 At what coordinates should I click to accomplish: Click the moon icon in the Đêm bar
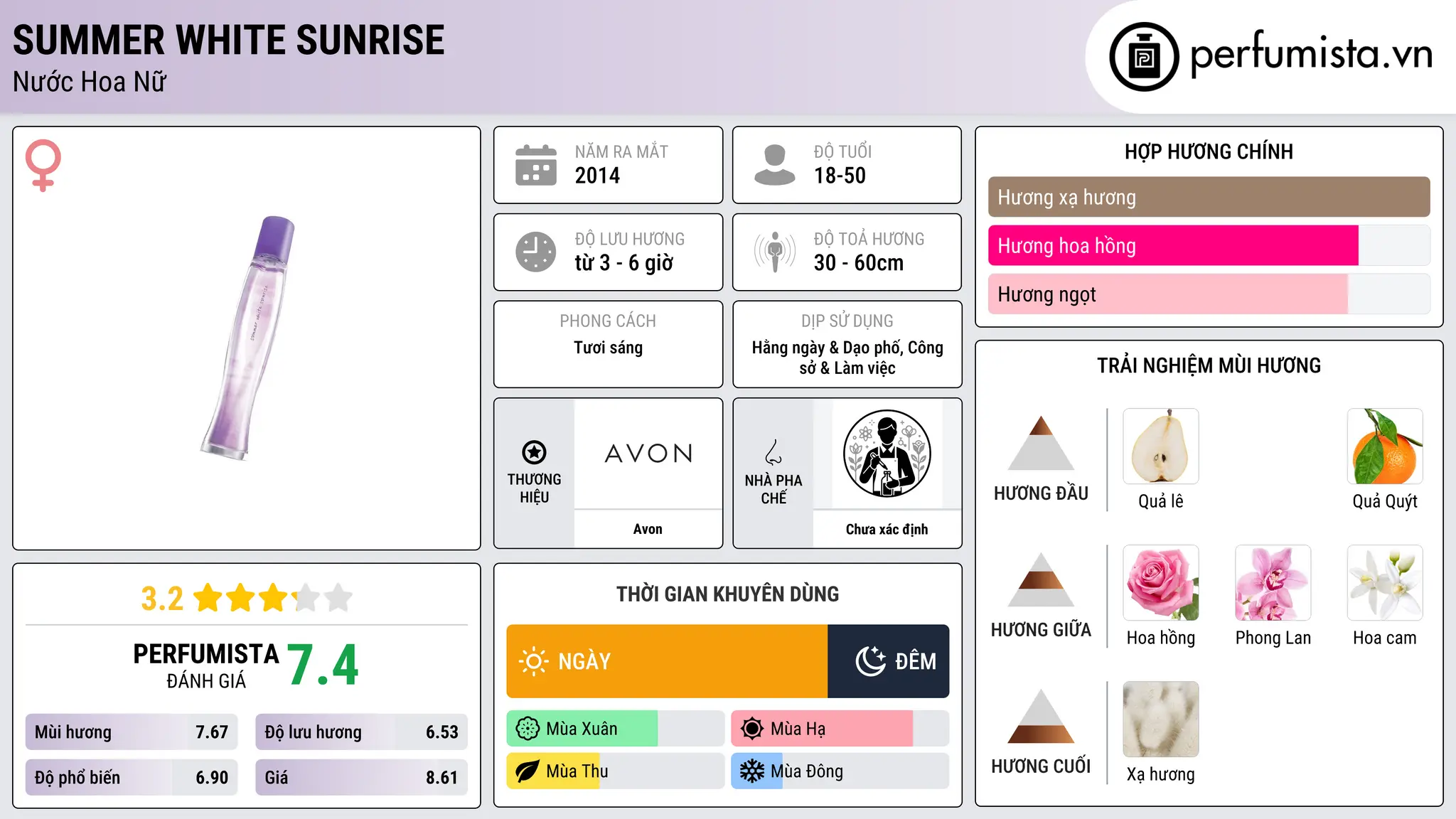pos(870,661)
